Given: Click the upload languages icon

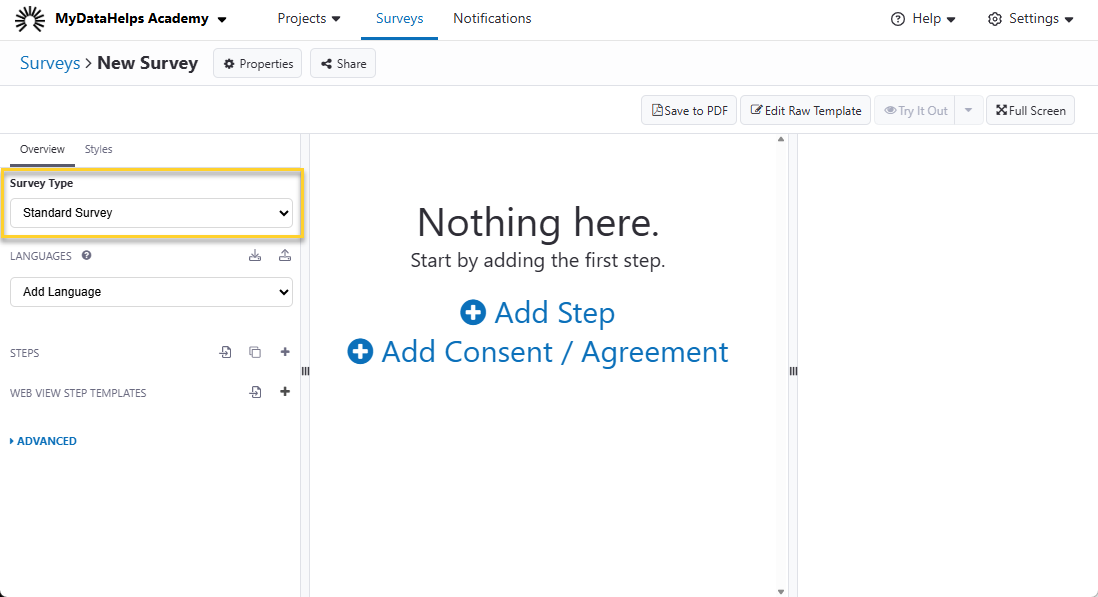Looking at the screenshot, I should [x=285, y=256].
